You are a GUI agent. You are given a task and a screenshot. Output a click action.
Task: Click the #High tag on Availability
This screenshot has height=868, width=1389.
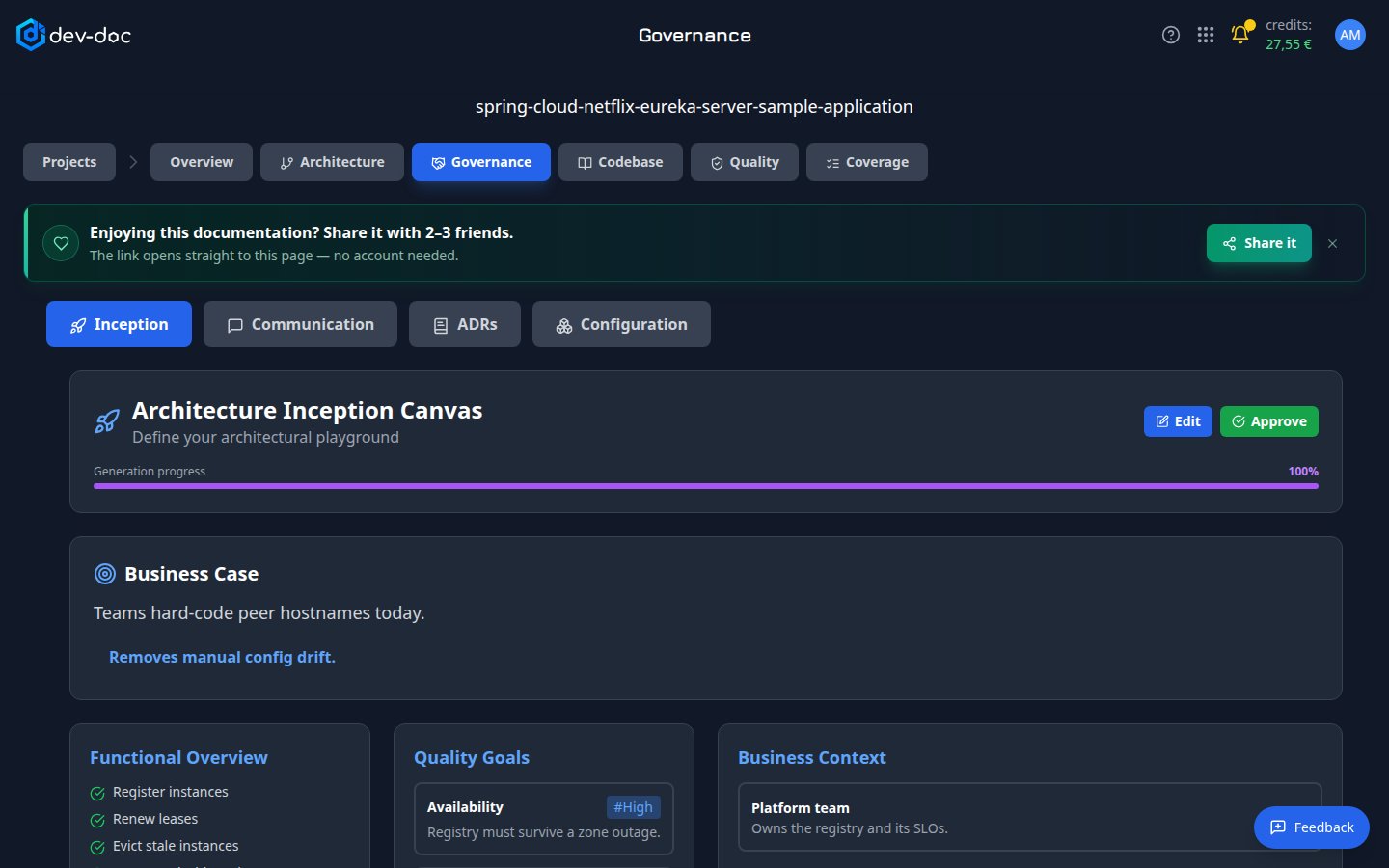634,807
